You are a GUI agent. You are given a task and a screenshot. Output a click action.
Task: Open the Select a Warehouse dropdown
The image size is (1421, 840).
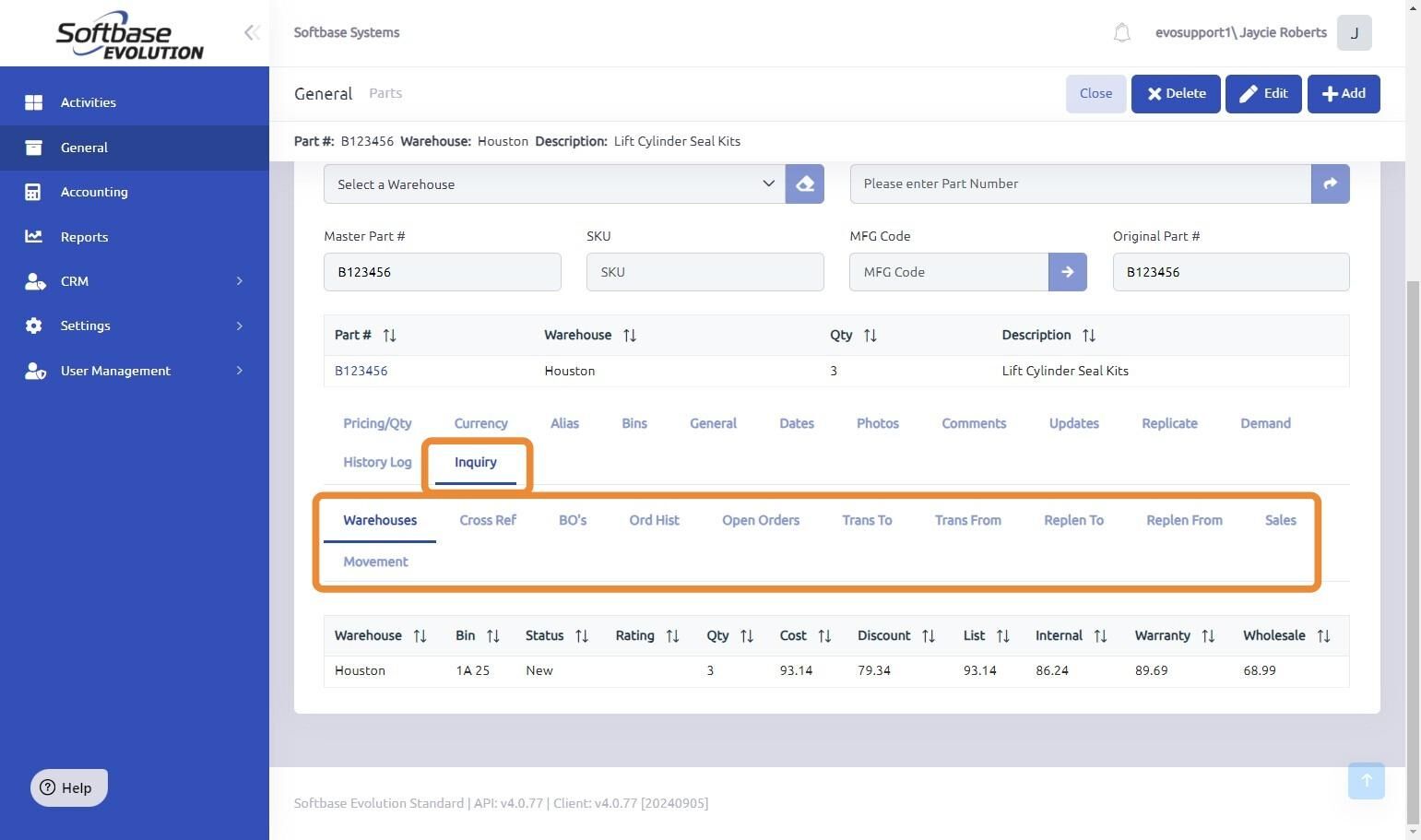point(554,183)
